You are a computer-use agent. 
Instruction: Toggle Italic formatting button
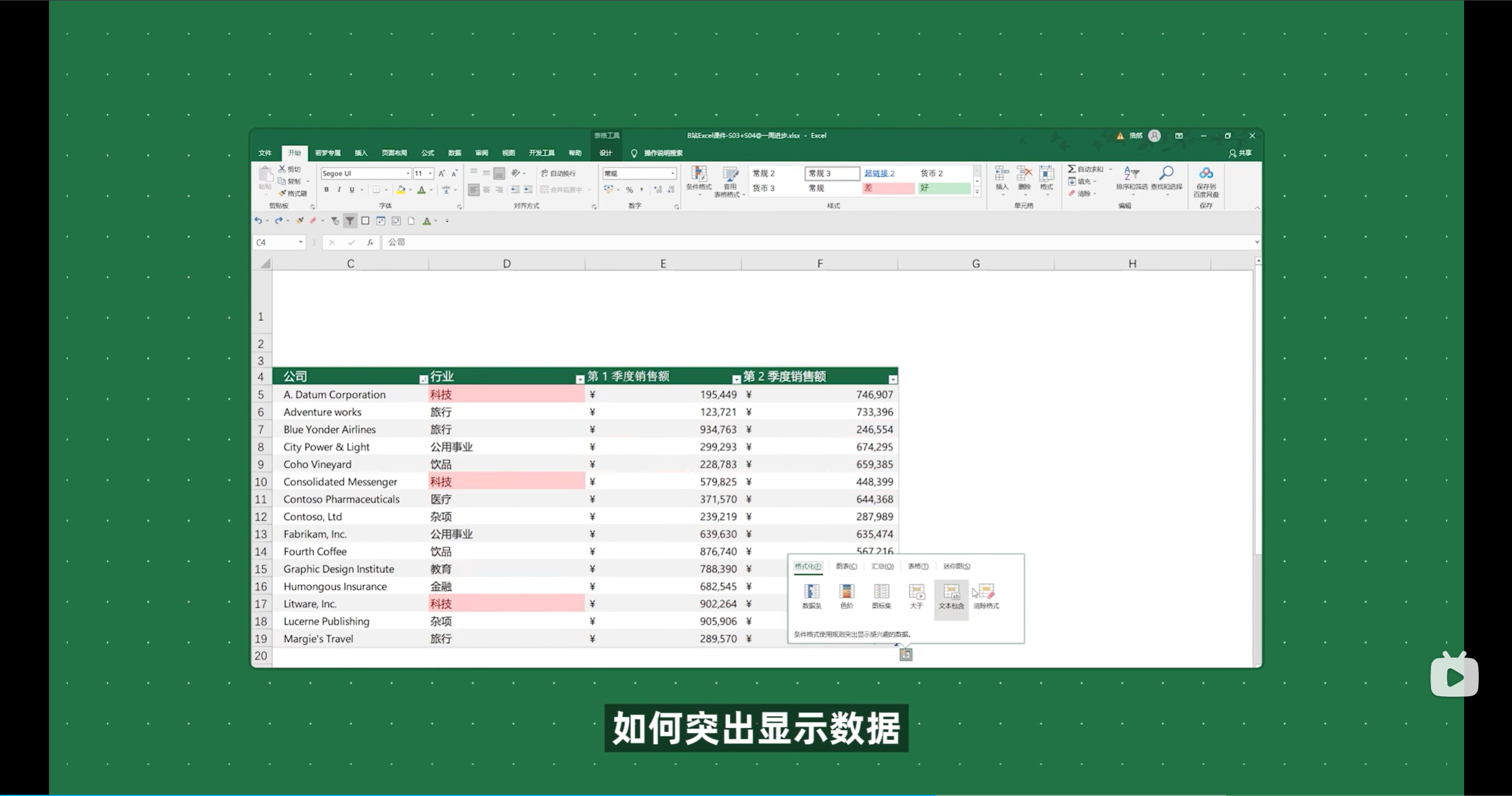[x=339, y=190]
